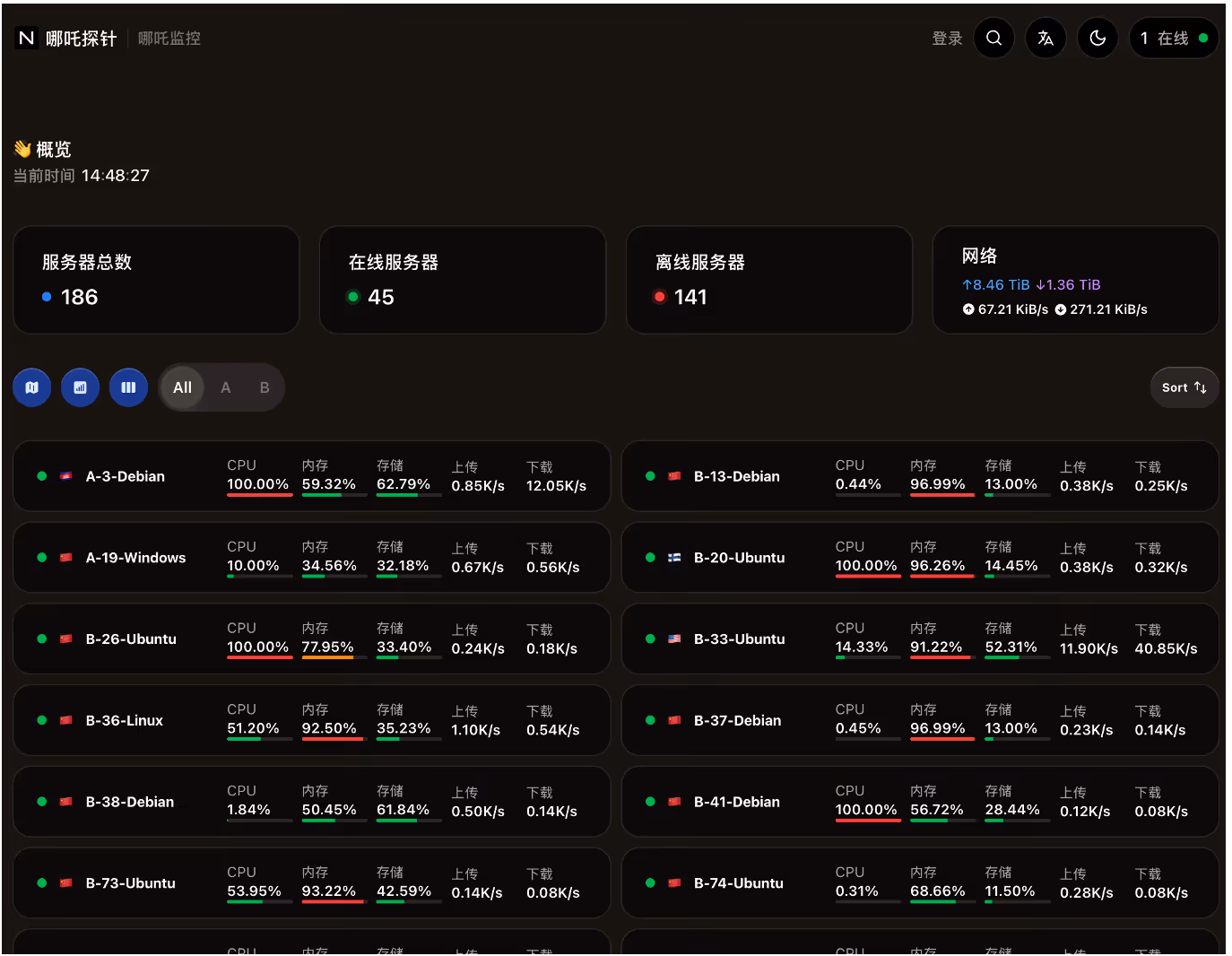Click the 1.10K/s upload value of B-36-Linux
Screen dimensions: 1232x956
pos(476,730)
